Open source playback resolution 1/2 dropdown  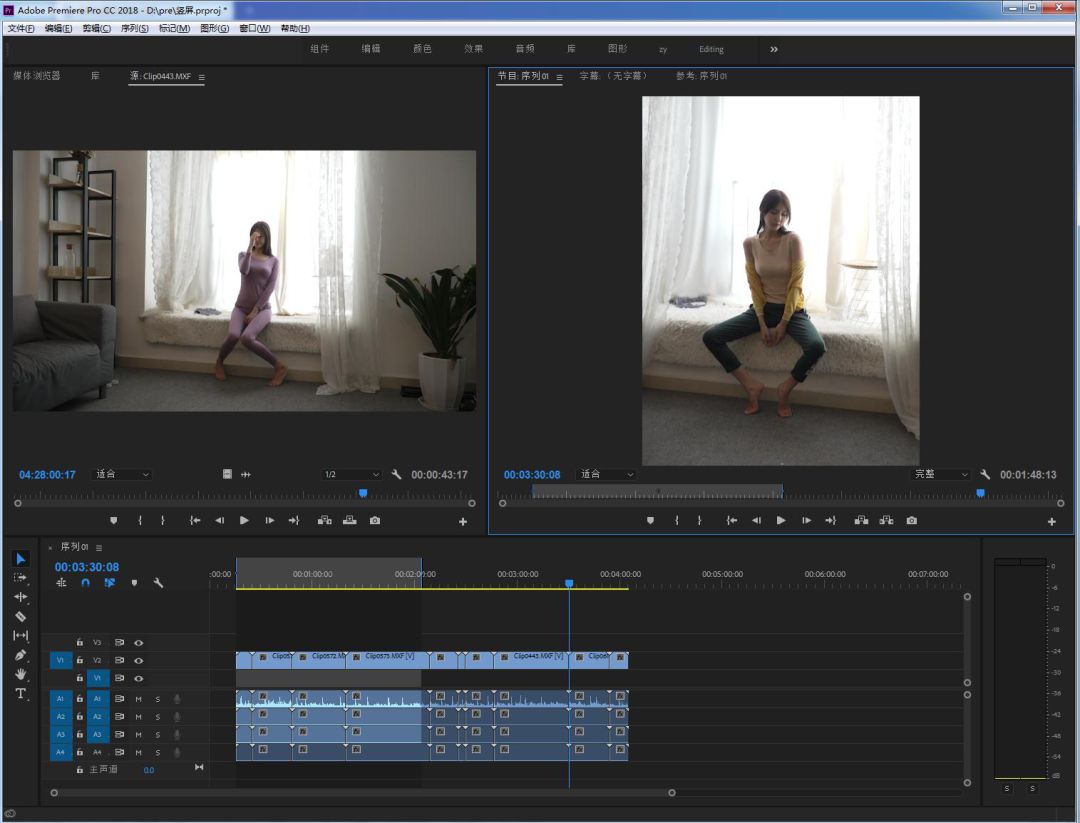(351, 475)
